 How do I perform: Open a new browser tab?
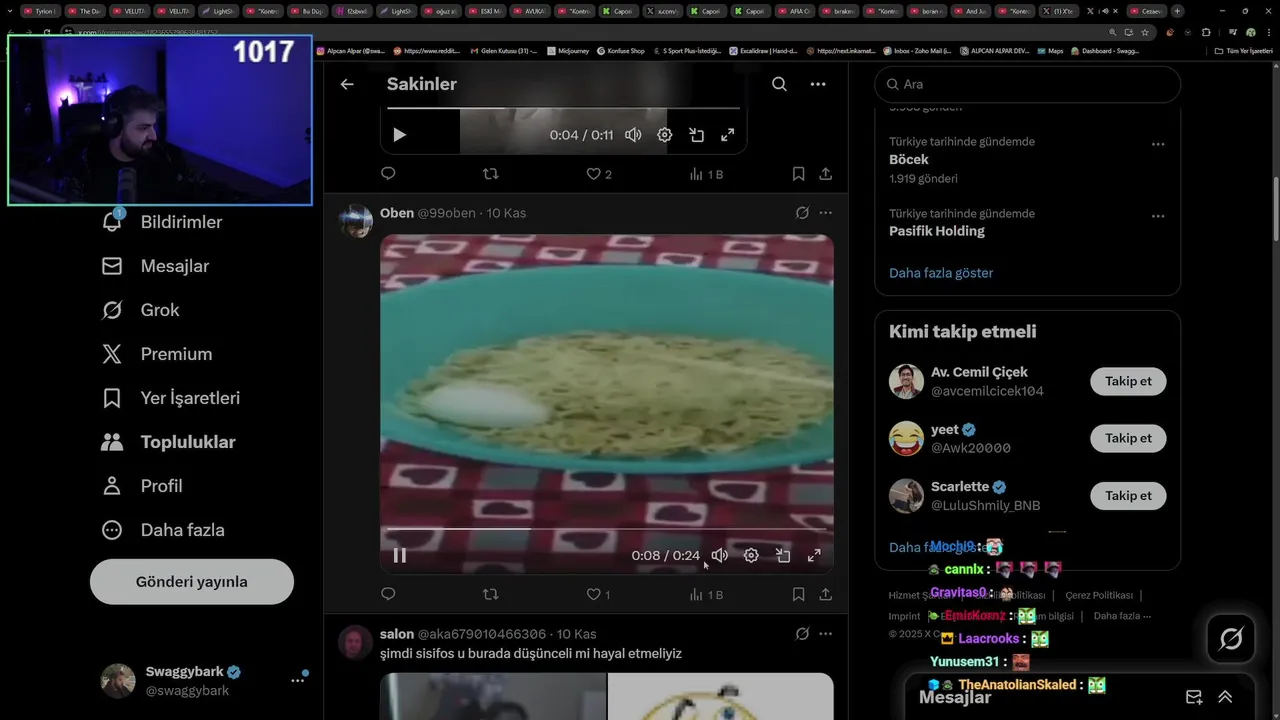click(1177, 11)
